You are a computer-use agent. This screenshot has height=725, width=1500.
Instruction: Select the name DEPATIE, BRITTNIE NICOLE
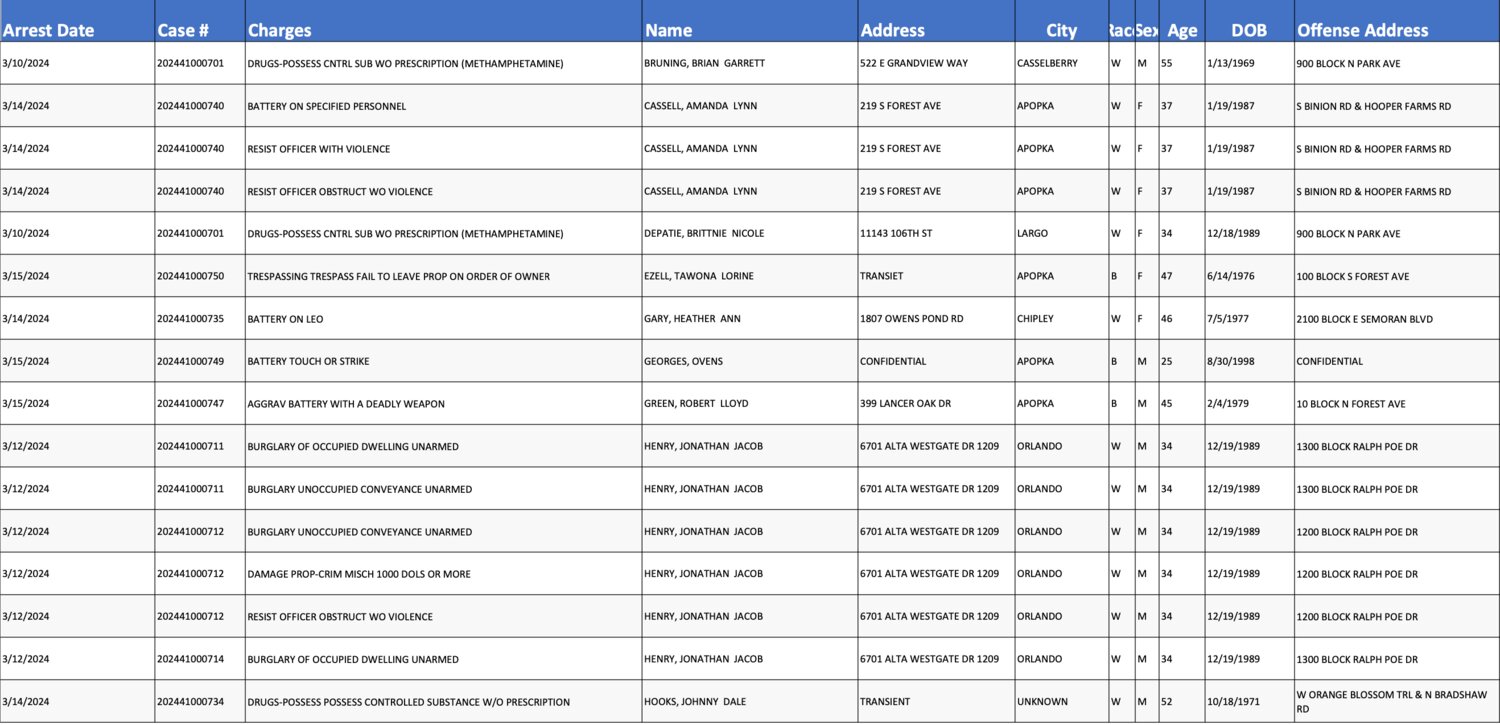point(704,234)
